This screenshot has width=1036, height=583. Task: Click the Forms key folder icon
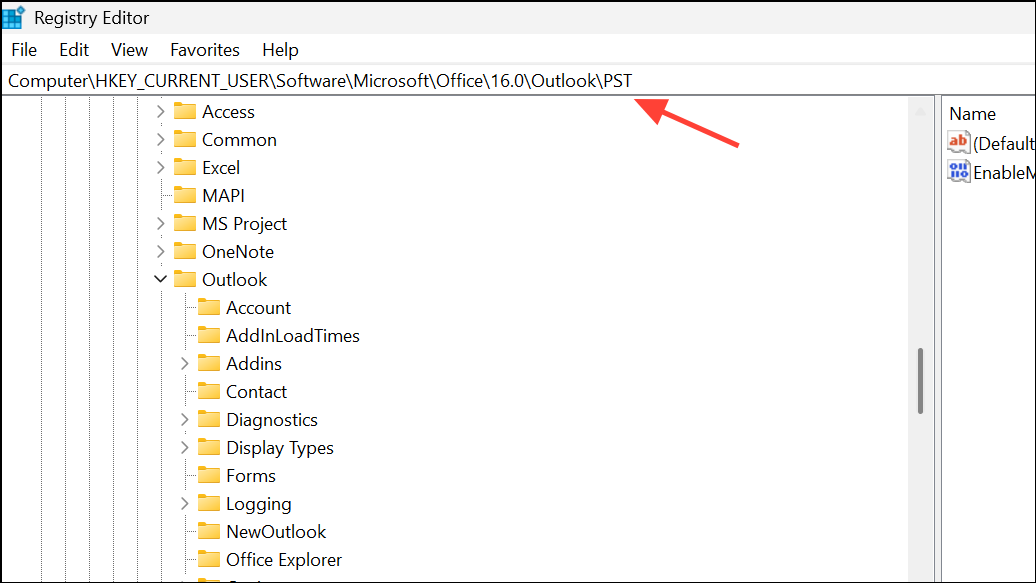pos(209,475)
